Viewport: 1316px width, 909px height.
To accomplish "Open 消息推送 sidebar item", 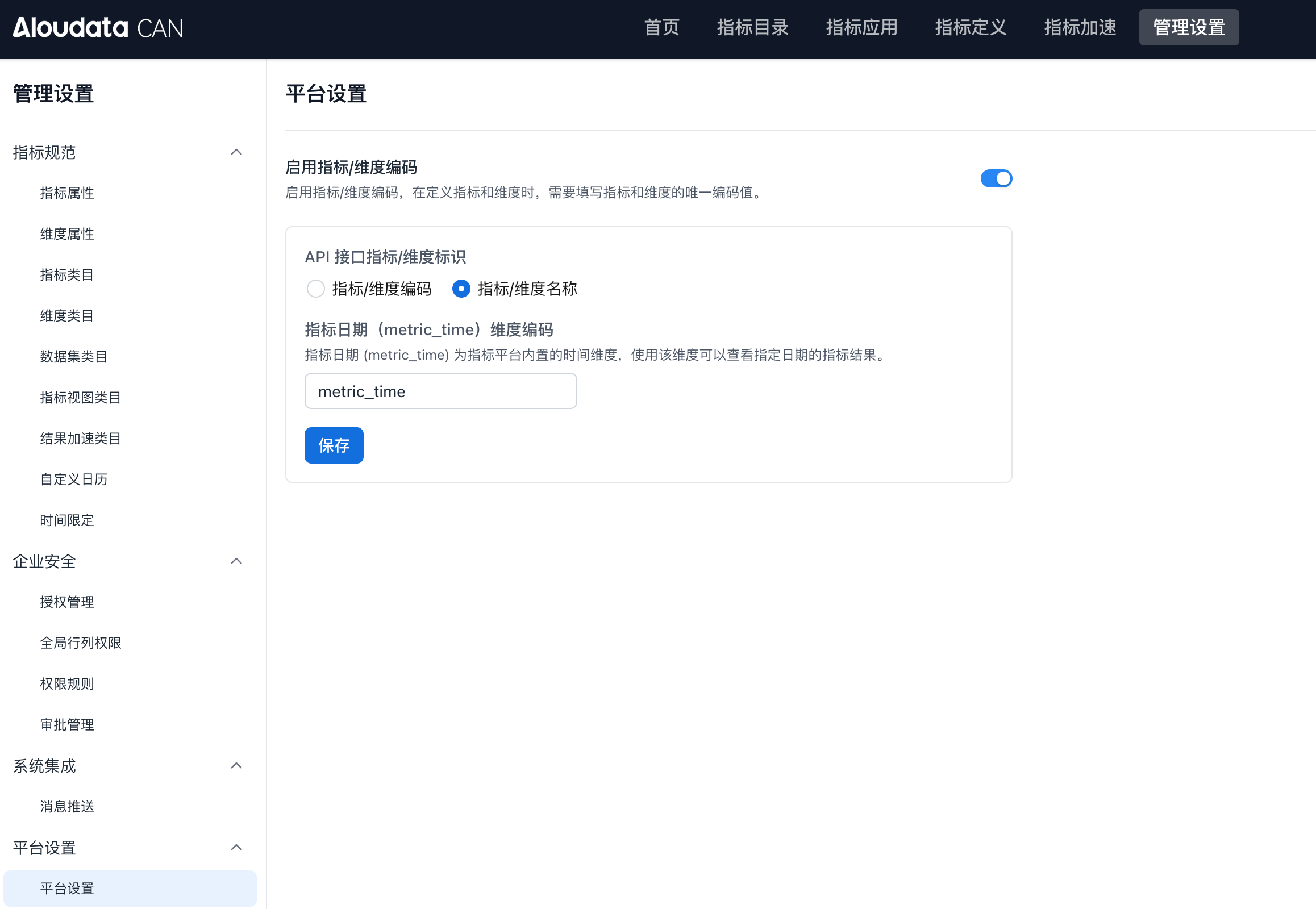I will pos(67,807).
